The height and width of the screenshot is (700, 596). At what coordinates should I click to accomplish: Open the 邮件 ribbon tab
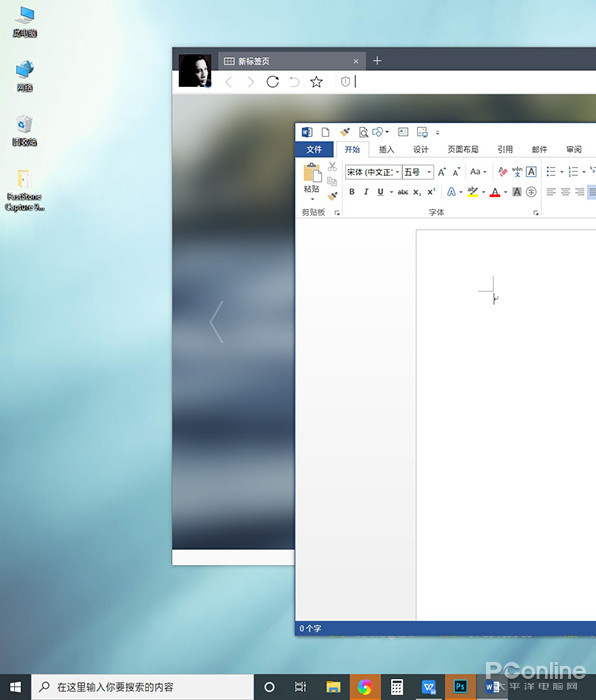(539, 150)
